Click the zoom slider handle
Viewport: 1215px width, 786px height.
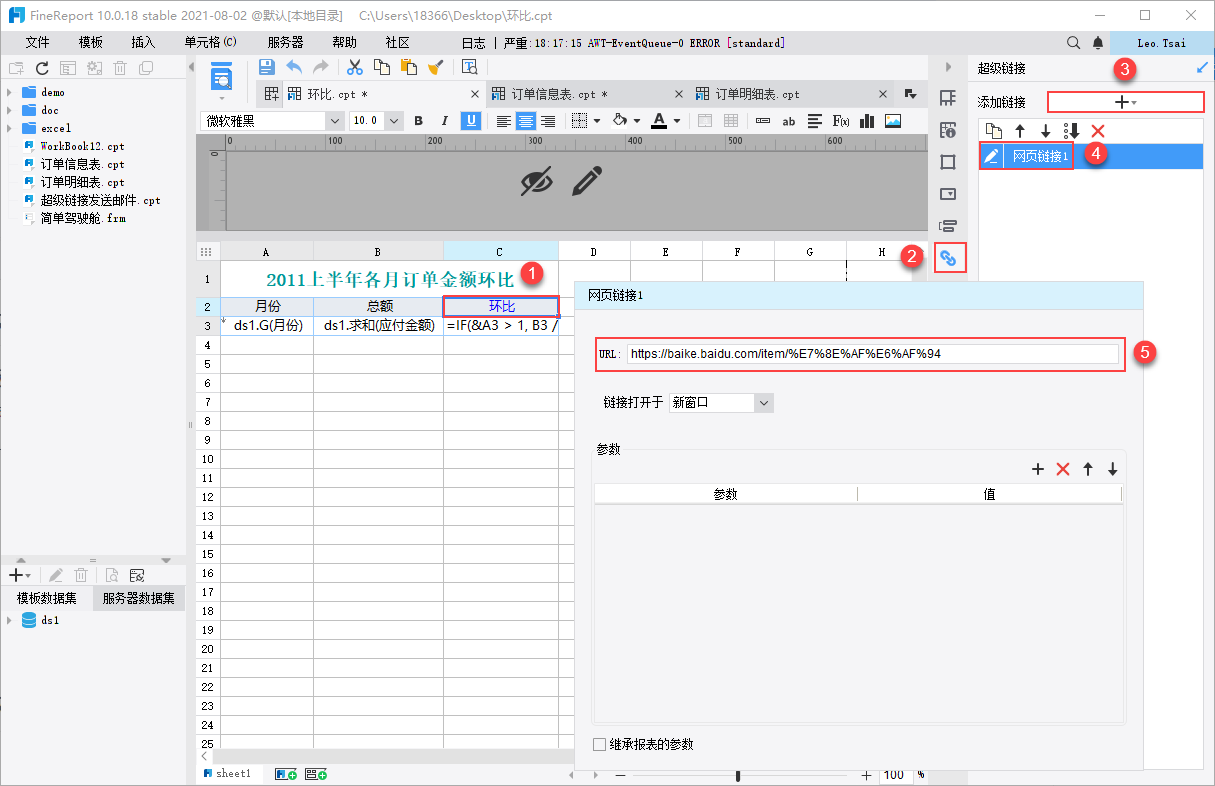pos(738,775)
